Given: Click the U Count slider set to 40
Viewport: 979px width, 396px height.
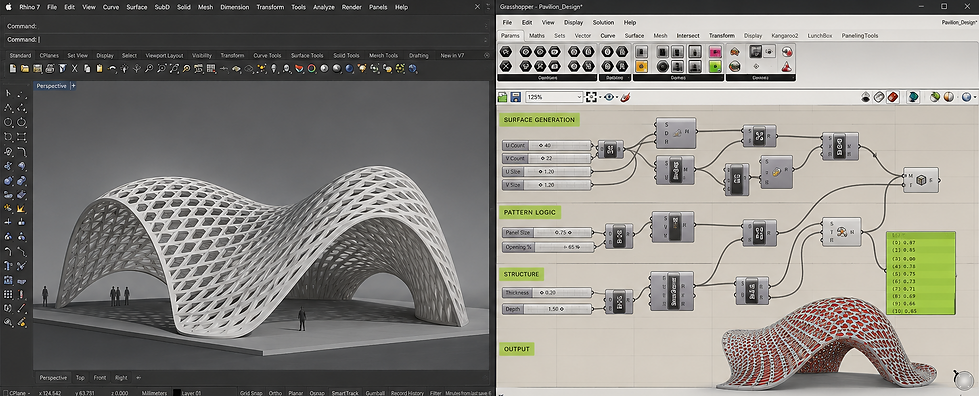Looking at the screenshot, I should click(547, 146).
